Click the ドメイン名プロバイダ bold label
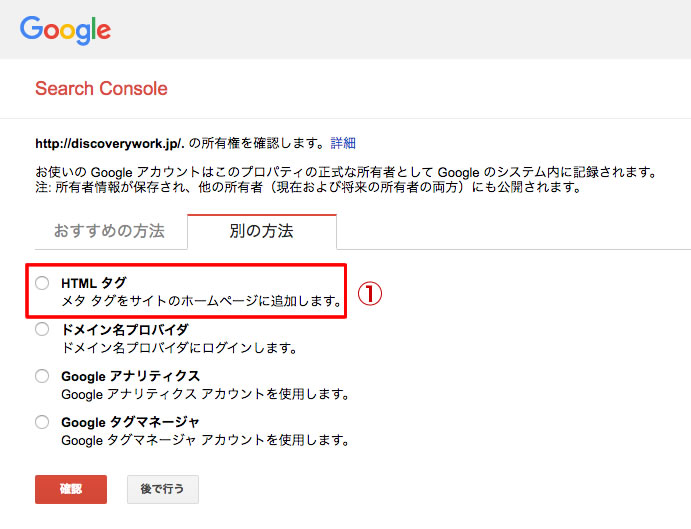This screenshot has width=691, height=529. tap(125, 330)
